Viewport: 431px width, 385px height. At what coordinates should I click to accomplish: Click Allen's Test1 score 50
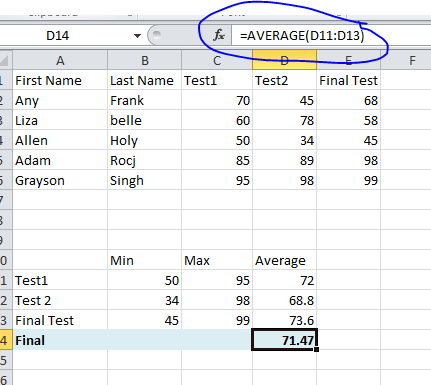pyautogui.click(x=217, y=140)
